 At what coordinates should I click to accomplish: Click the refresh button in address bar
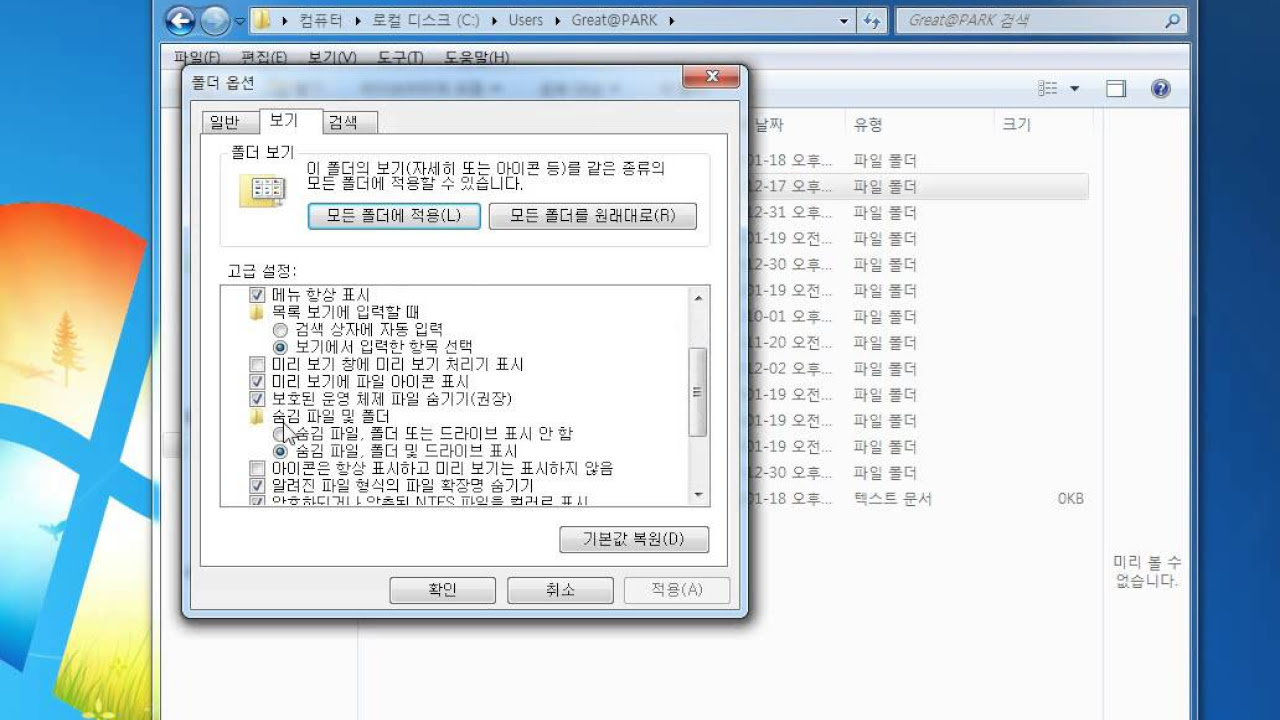pyautogui.click(x=872, y=20)
